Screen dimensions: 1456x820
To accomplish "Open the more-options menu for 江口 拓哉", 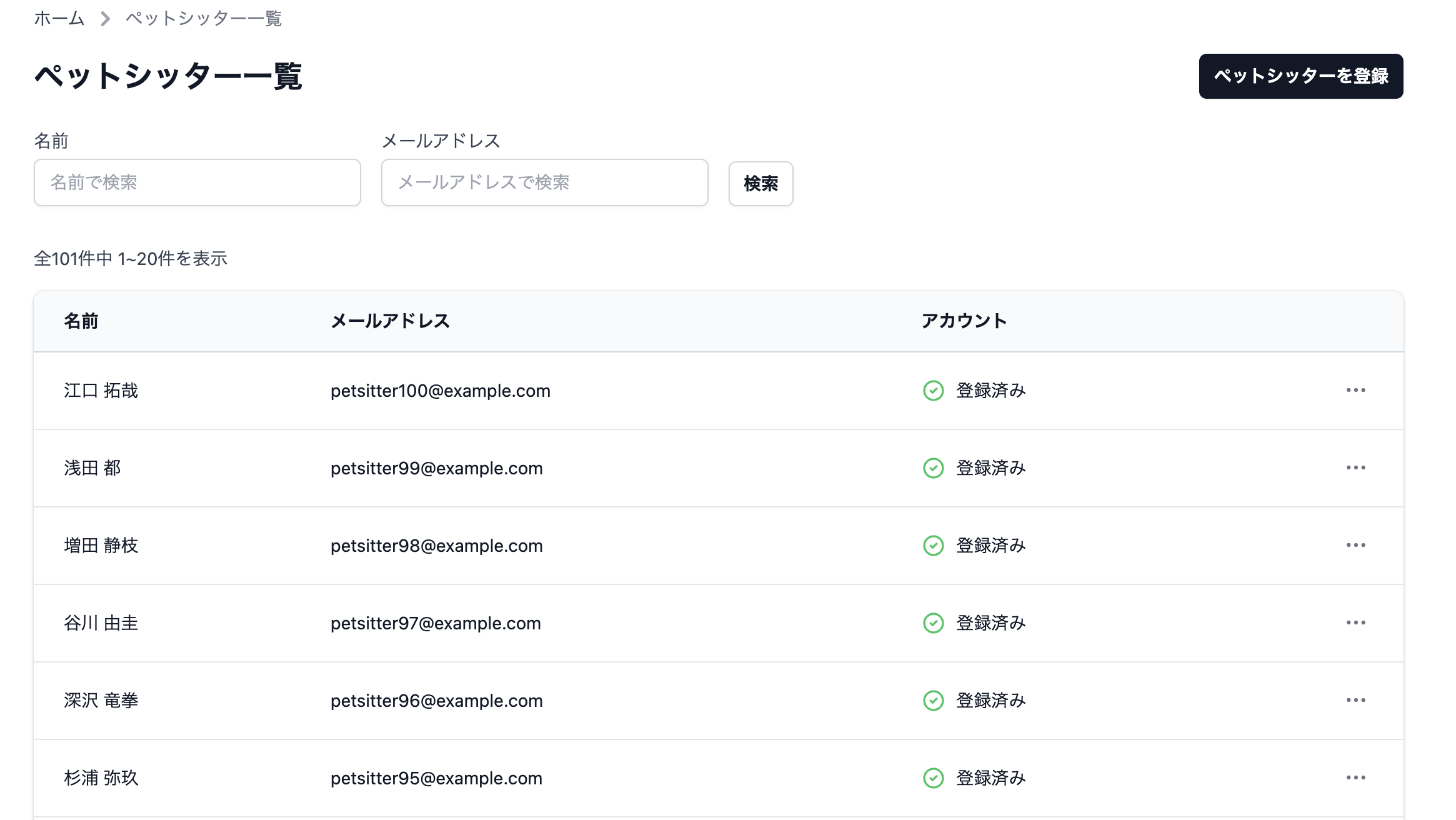I will [1355, 390].
